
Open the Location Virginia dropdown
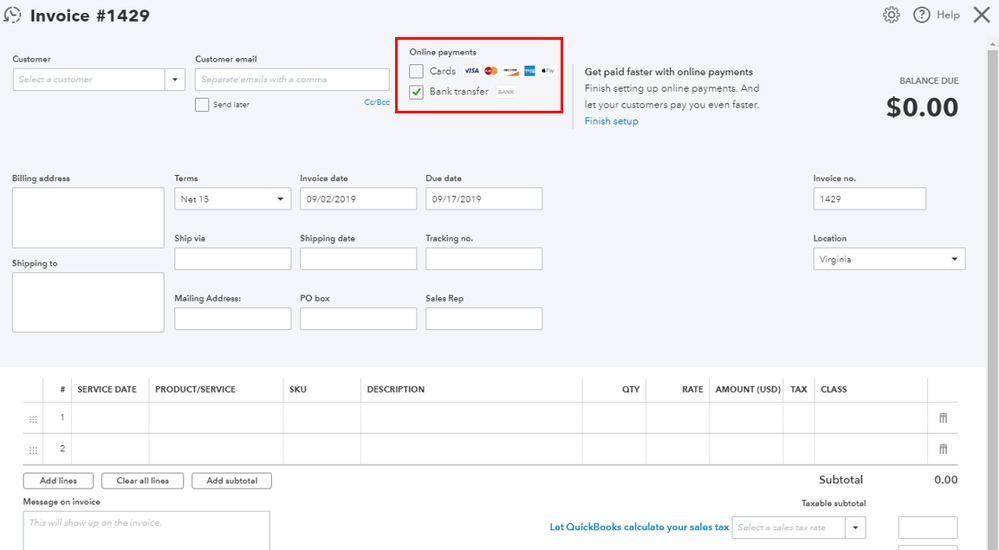click(889, 259)
